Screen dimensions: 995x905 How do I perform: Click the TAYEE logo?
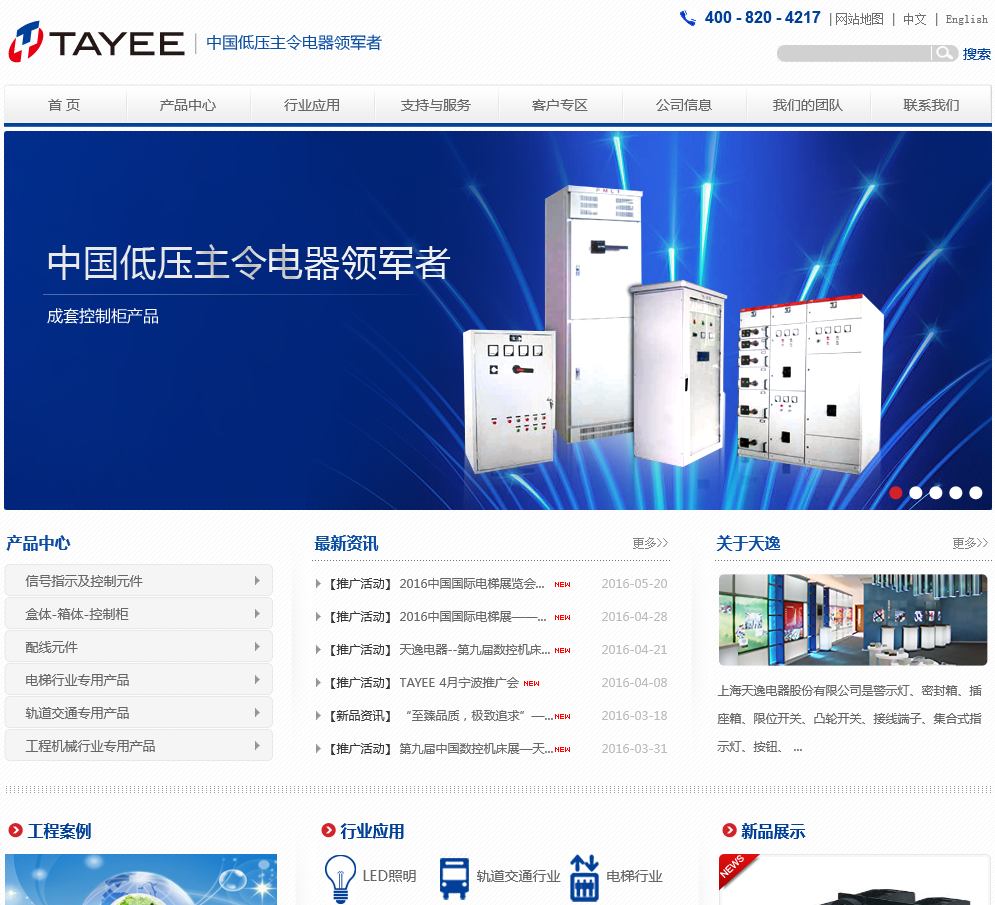pyautogui.click(x=96, y=42)
